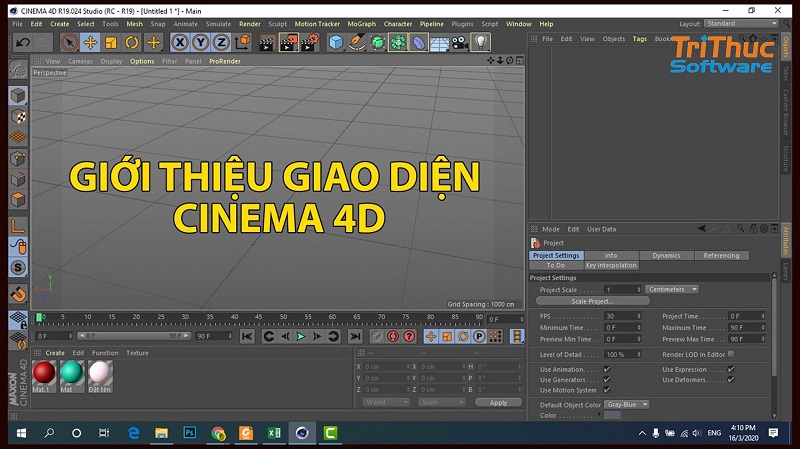Click the Cube primitive object icon
800x449 pixels.
(336, 42)
